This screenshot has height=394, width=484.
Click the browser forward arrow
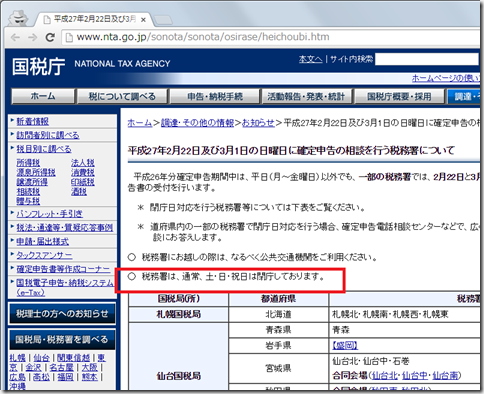(x=32, y=37)
